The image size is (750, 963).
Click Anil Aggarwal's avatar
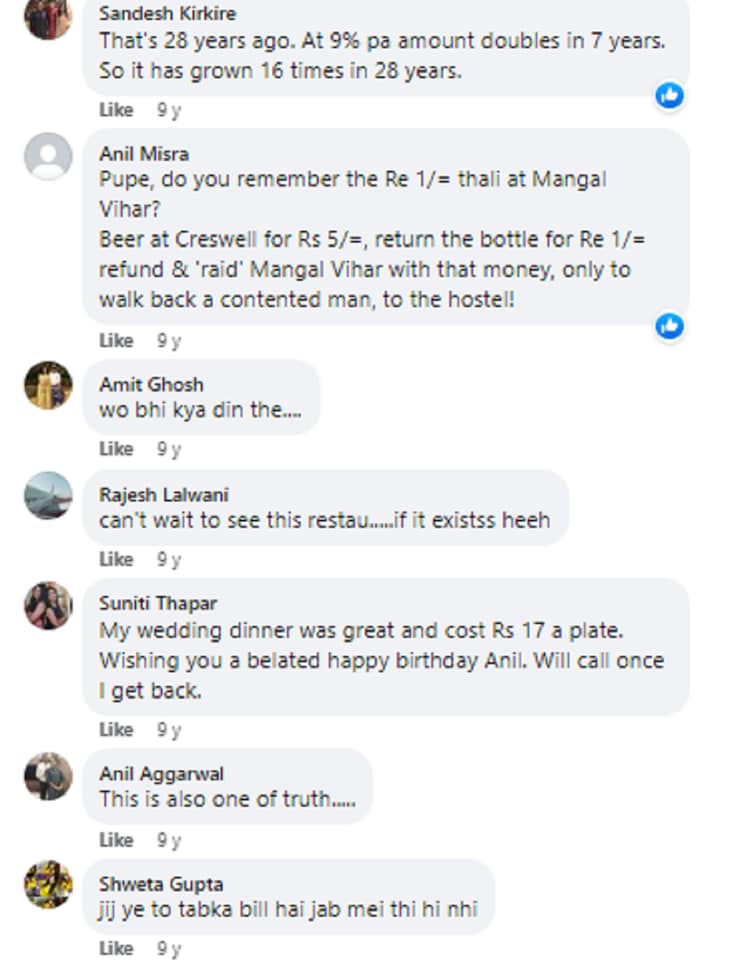47,776
